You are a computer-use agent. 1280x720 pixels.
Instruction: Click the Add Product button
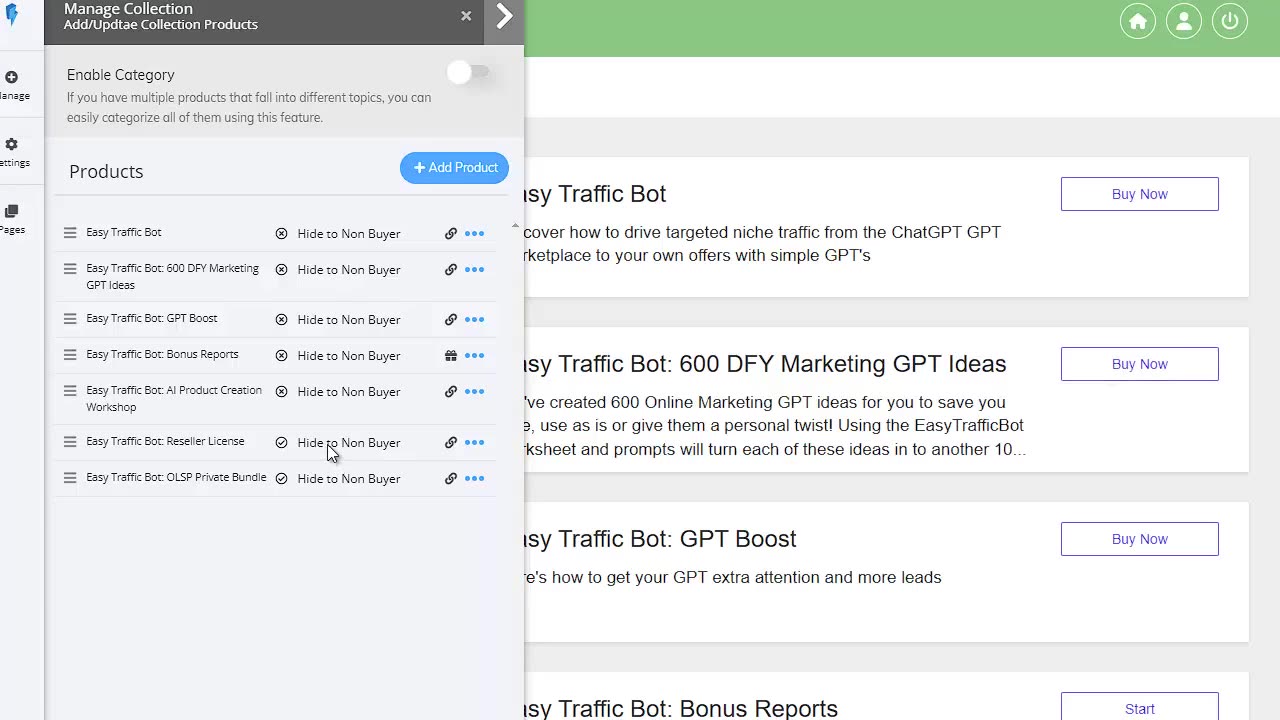(455, 168)
